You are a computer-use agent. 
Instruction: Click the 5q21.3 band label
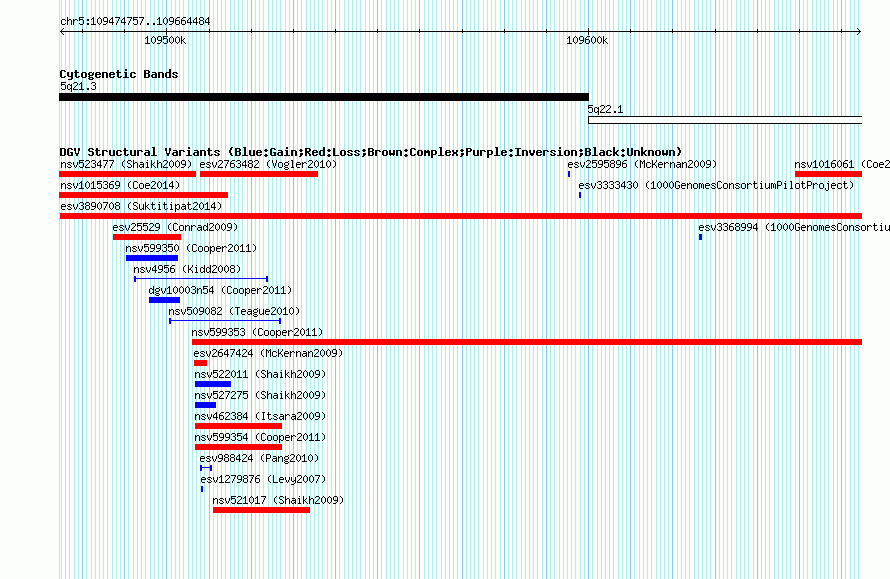point(78,86)
